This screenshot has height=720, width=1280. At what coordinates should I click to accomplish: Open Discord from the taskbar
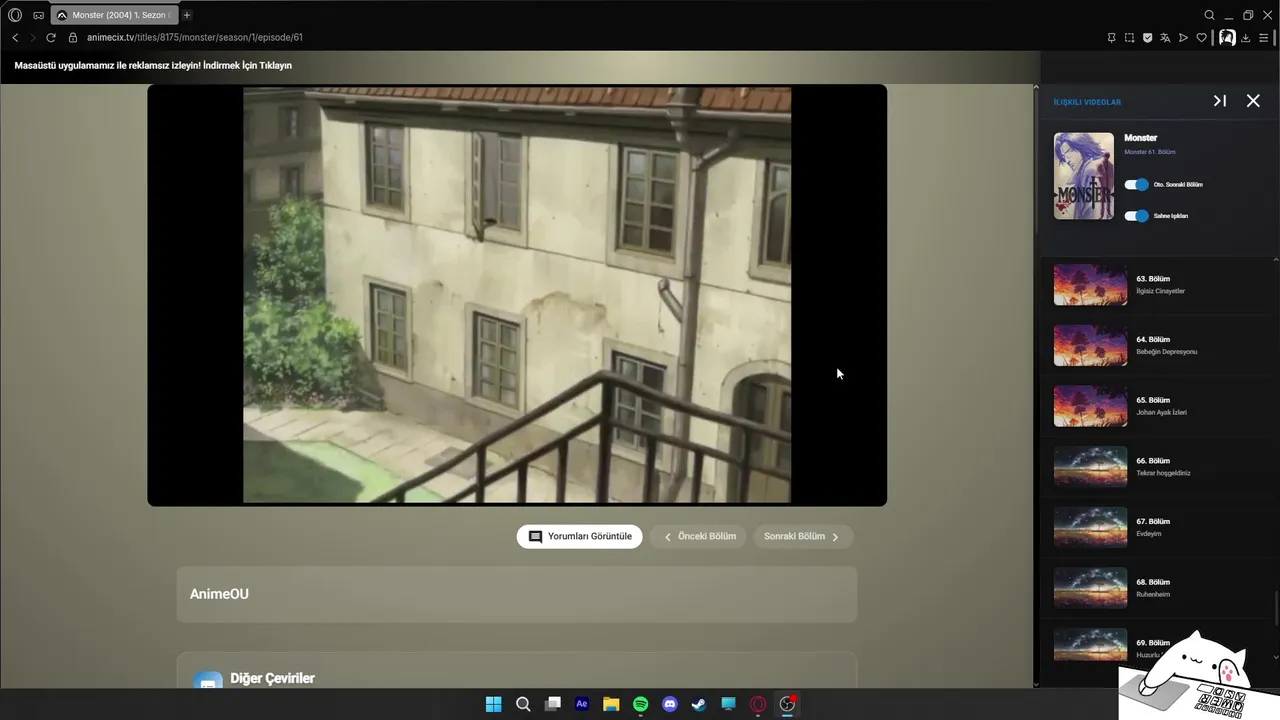point(670,704)
